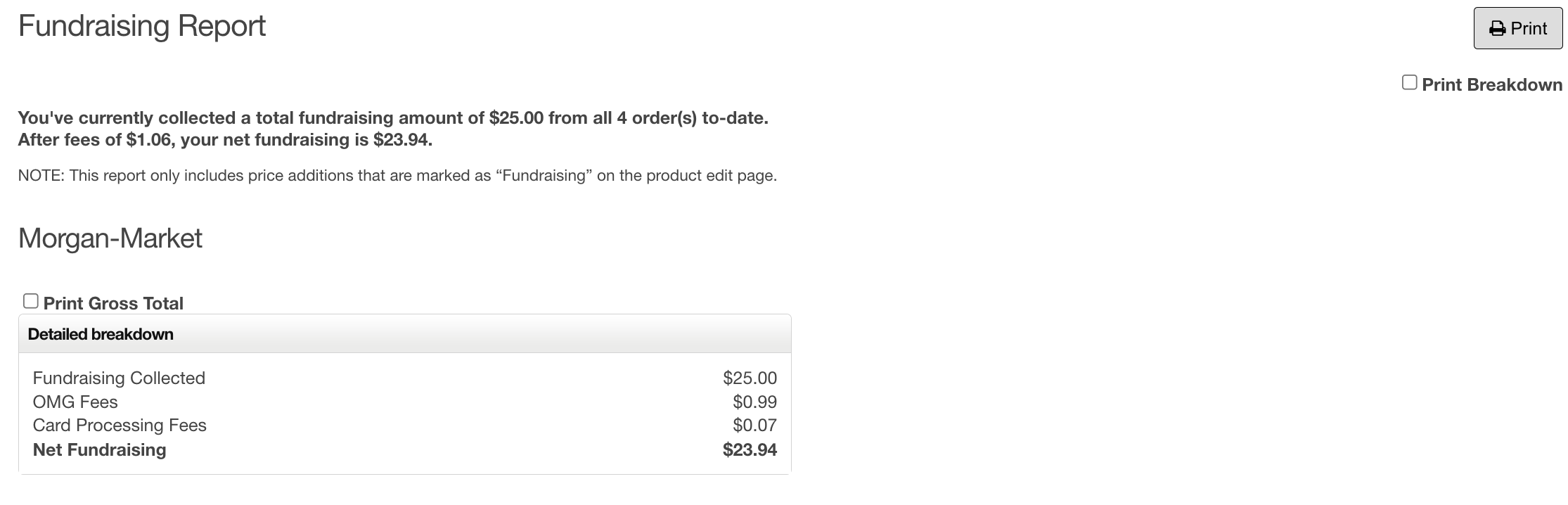Click the printer icon in Print button
This screenshot has height=505, width=1568.
[1498, 29]
